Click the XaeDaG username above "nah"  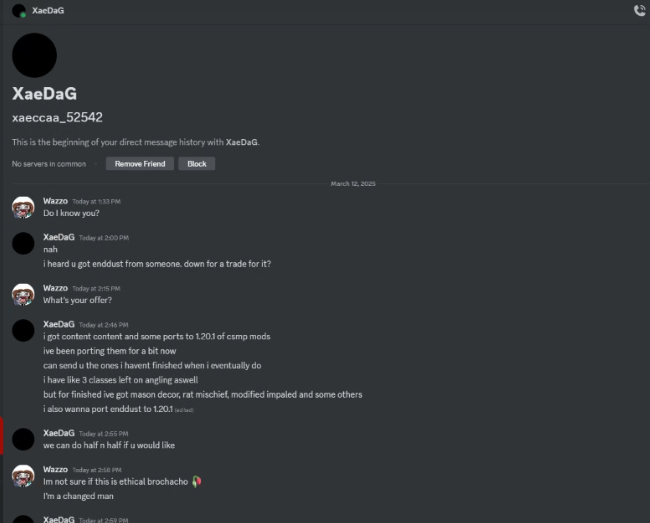[59, 237]
